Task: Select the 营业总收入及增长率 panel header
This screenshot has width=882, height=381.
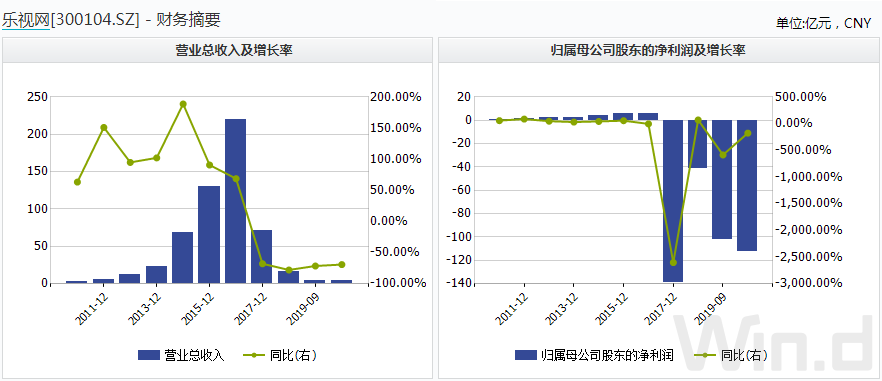Action: [218, 50]
